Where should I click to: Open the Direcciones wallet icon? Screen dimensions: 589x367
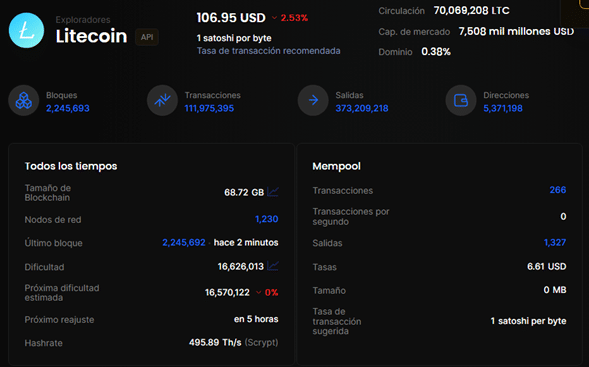tap(461, 100)
